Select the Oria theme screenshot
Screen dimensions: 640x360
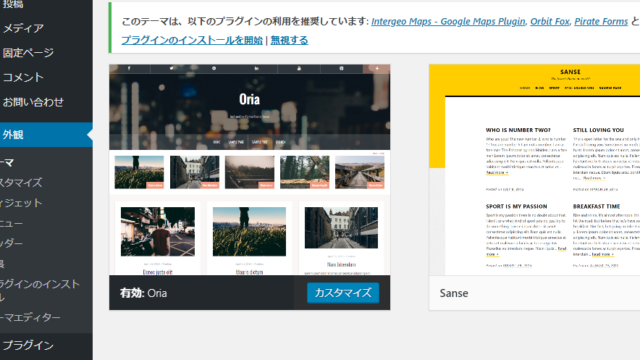click(x=249, y=170)
